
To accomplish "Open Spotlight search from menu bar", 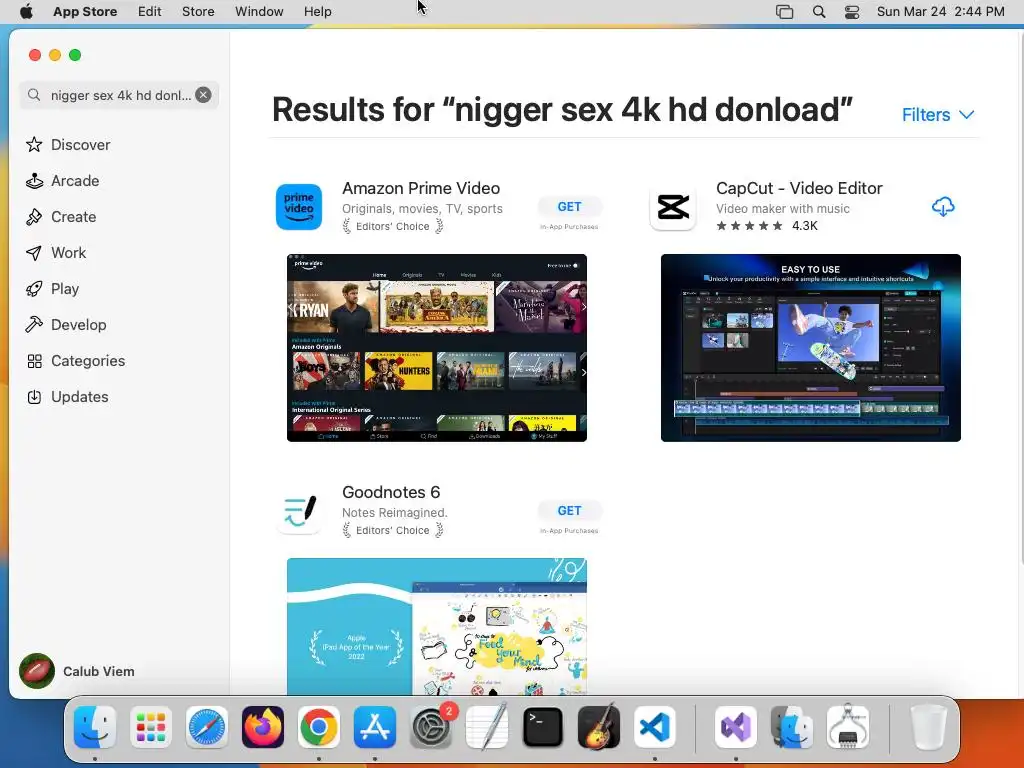I will tap(819, 12).
